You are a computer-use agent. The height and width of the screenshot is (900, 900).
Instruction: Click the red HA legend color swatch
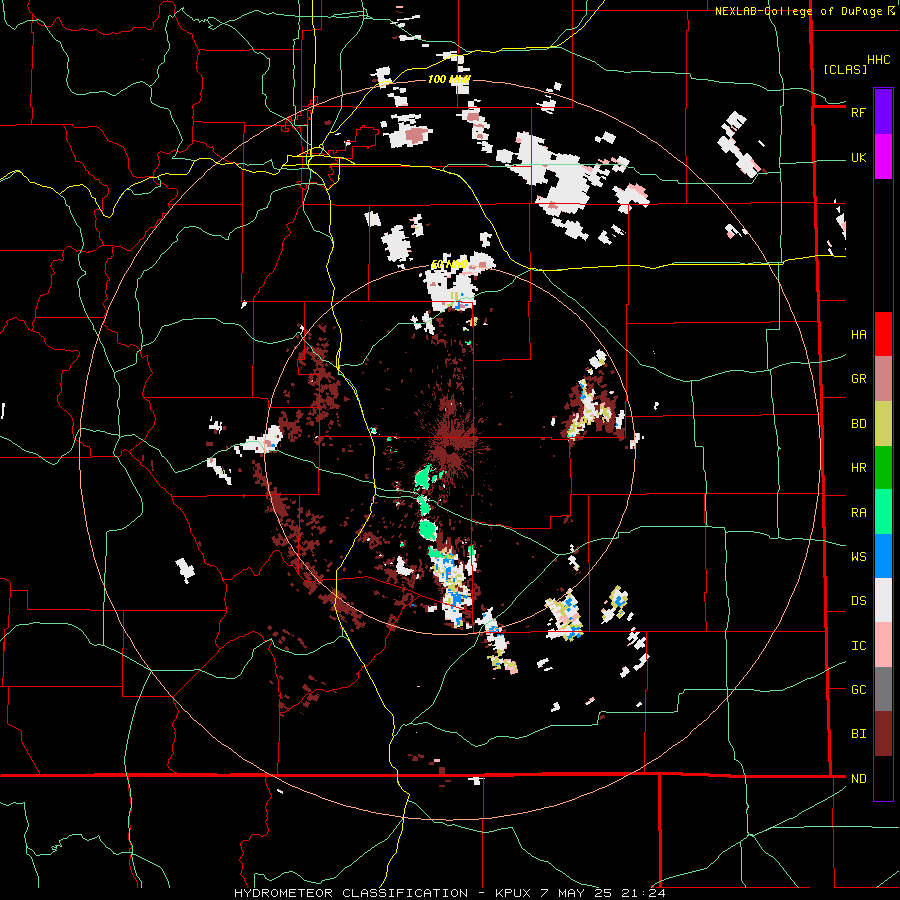(883, 334)
